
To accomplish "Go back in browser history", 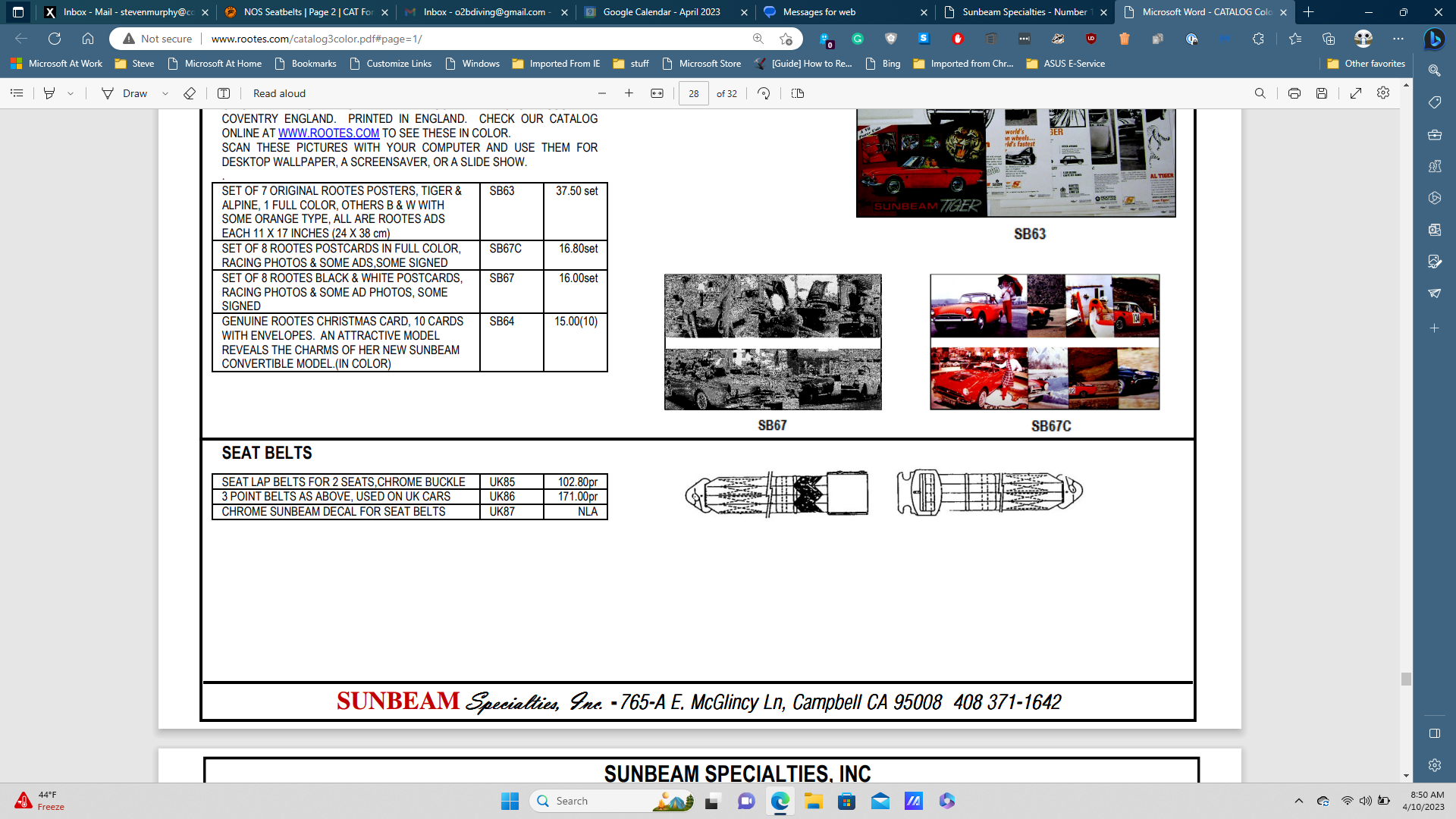I will coord(21,39).
